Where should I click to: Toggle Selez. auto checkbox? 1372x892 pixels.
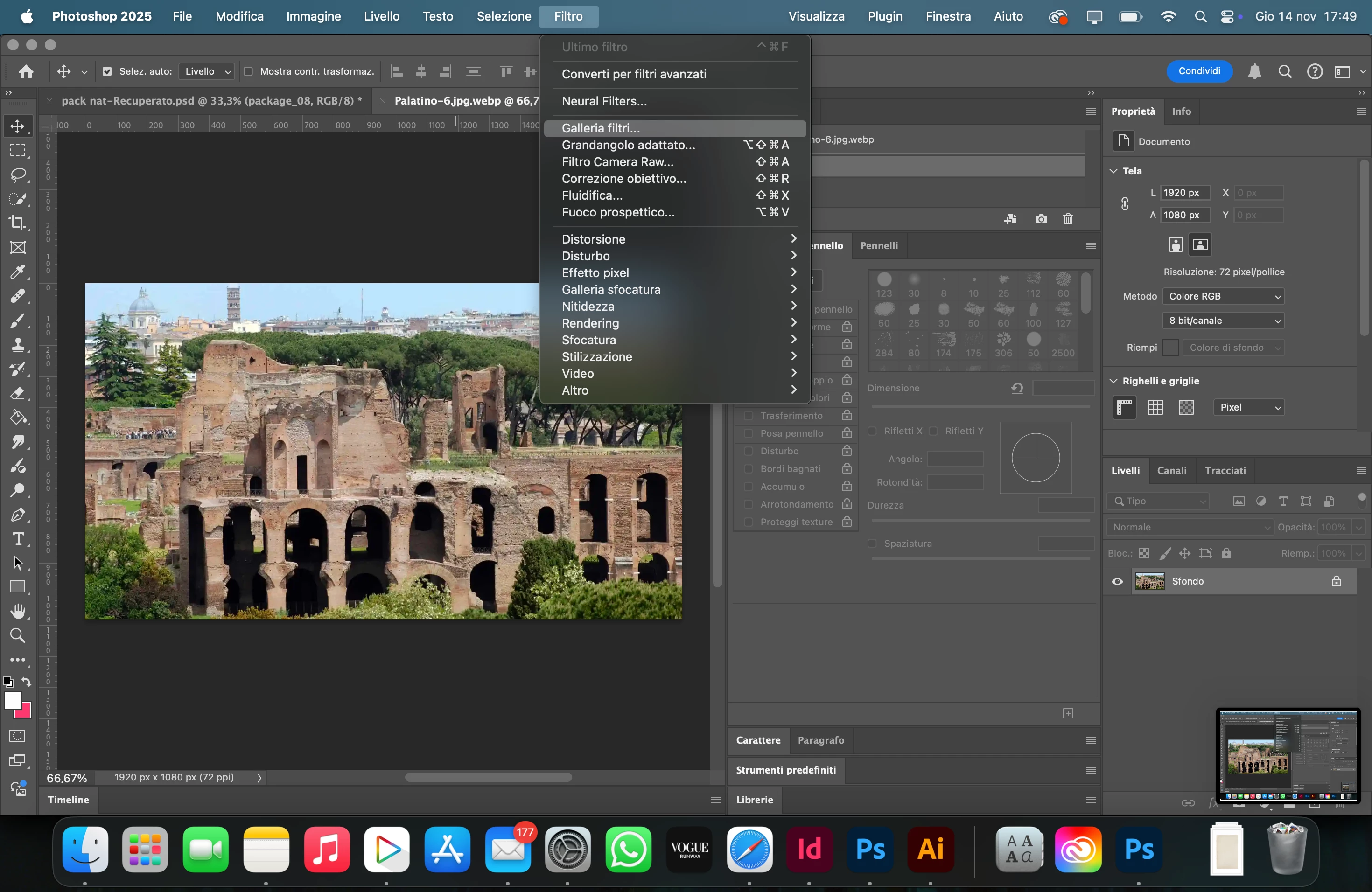point(107,71)
